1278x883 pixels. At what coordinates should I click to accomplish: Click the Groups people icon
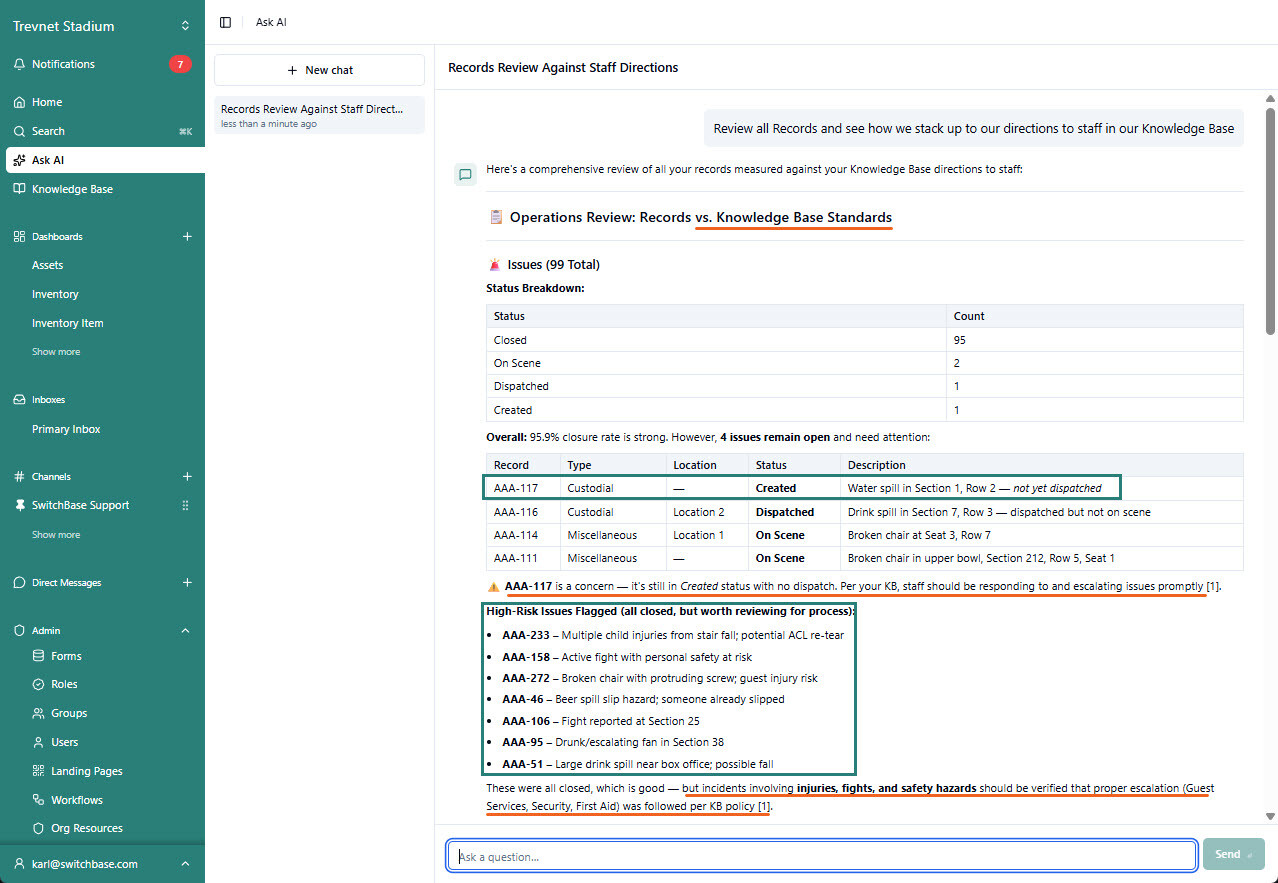coord(39,714)
